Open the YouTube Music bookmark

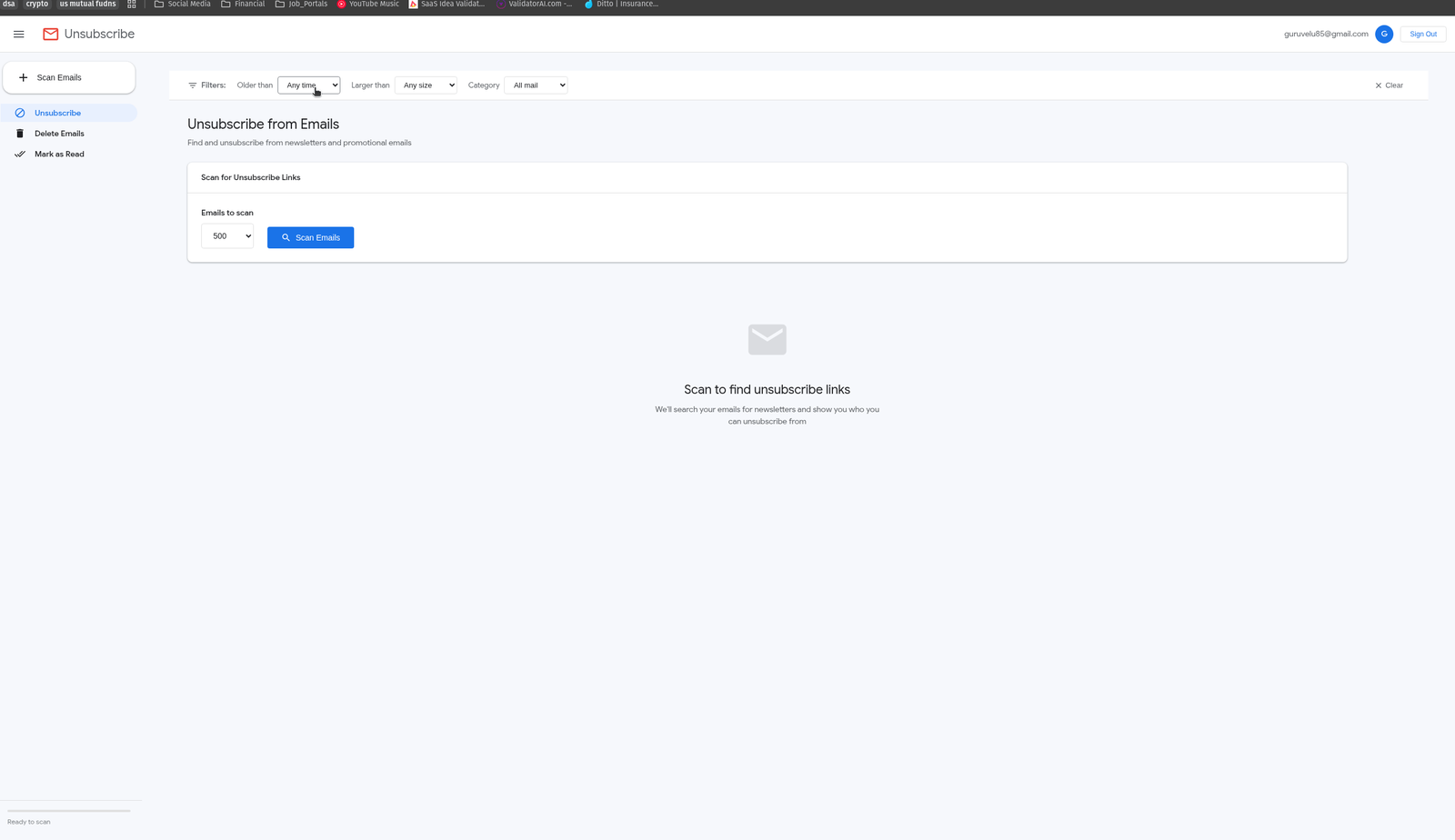[368, 5]
